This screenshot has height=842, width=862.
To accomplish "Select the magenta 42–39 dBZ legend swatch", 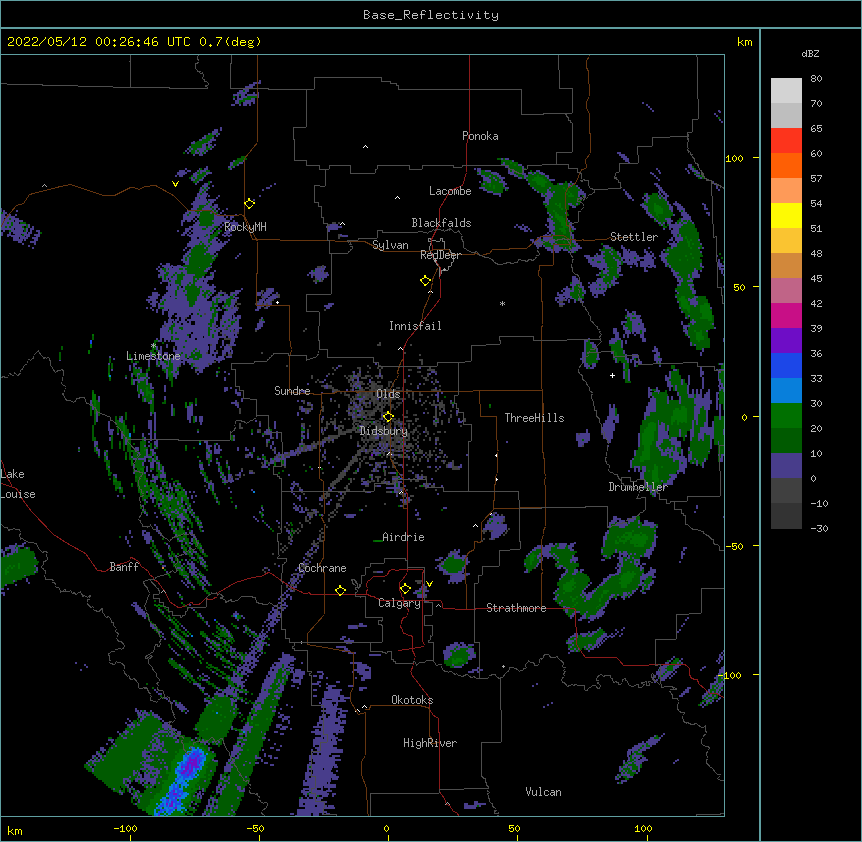I will coord(786,315).
